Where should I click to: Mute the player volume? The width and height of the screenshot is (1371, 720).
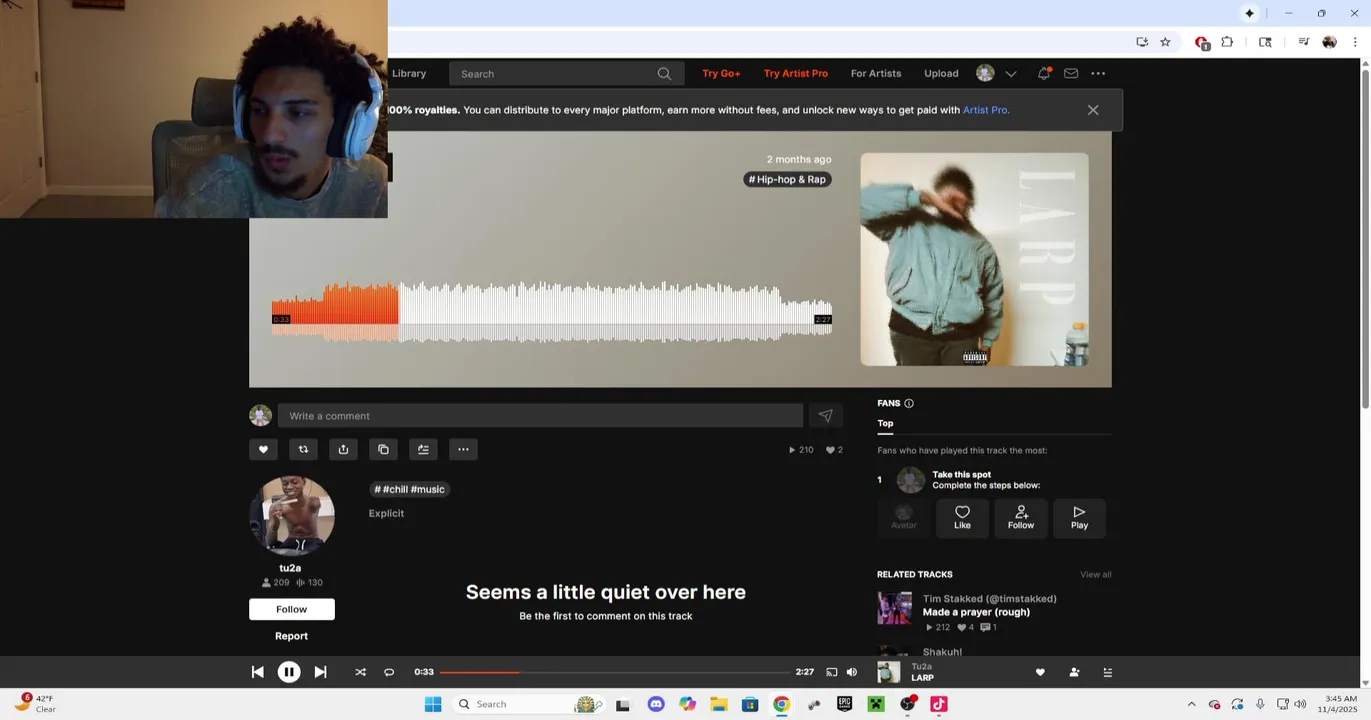click(852, 672)
